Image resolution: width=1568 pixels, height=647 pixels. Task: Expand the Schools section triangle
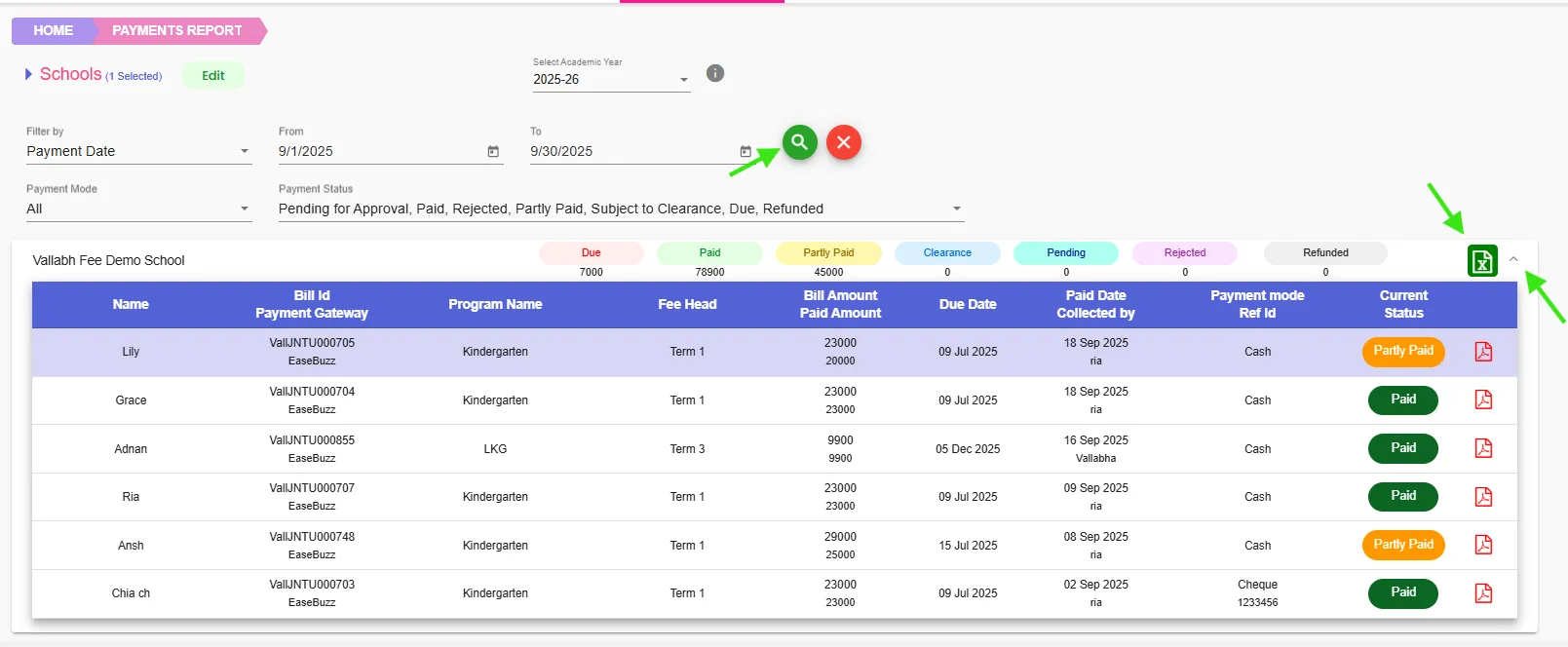[x=29, y=74]
